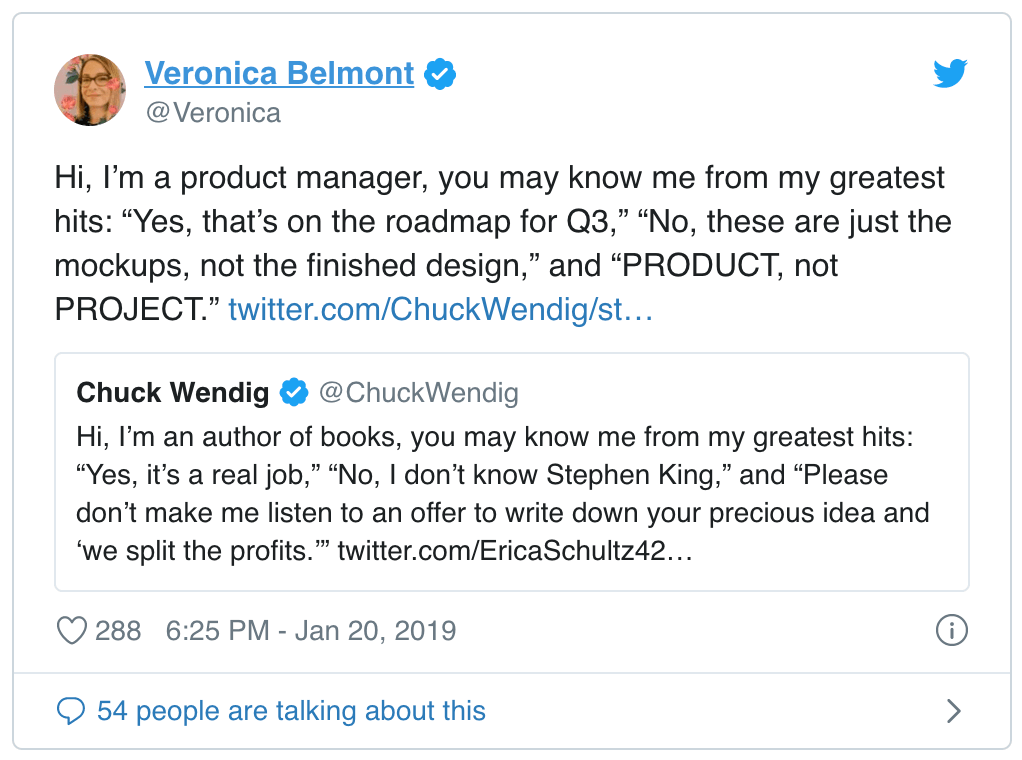Click the 288 likes count
The image size is (1022, 760).
coord(118,631)
